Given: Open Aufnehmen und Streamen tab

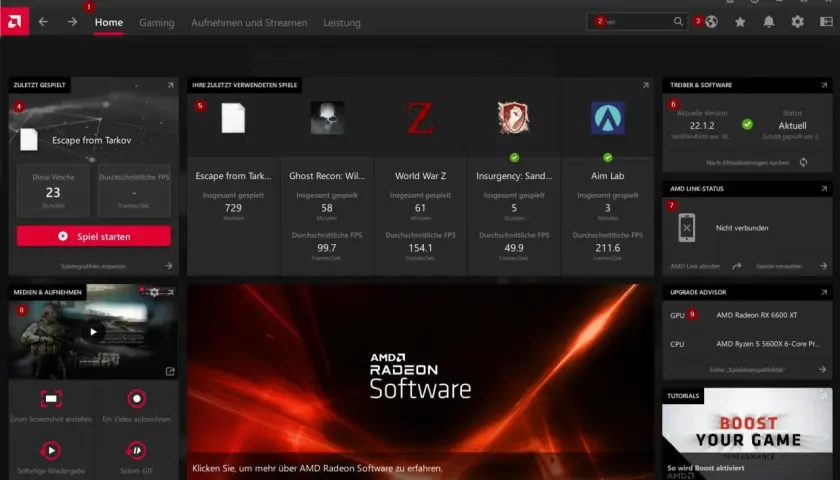Looking at the screenshot, I should pos(249,23).
